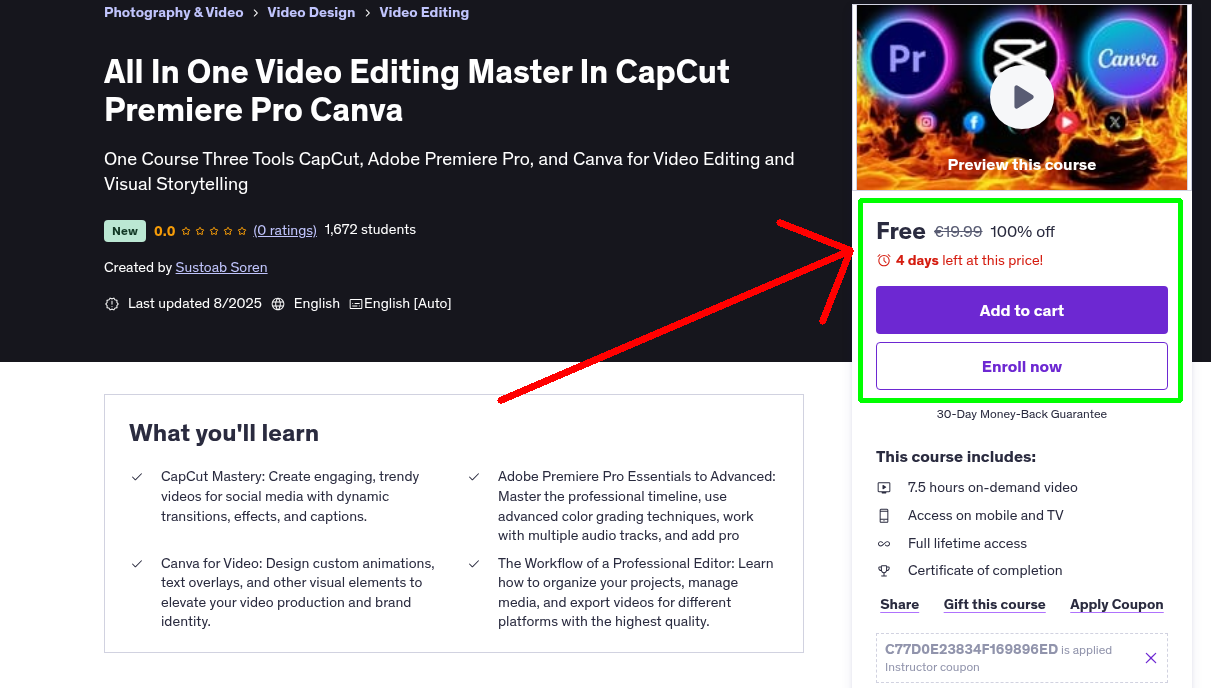Image resolution: width=1211 pixels, height=688 pixels.
Task: Click the Premiere Pro logo in preview thumbnail
Action: 907,59
